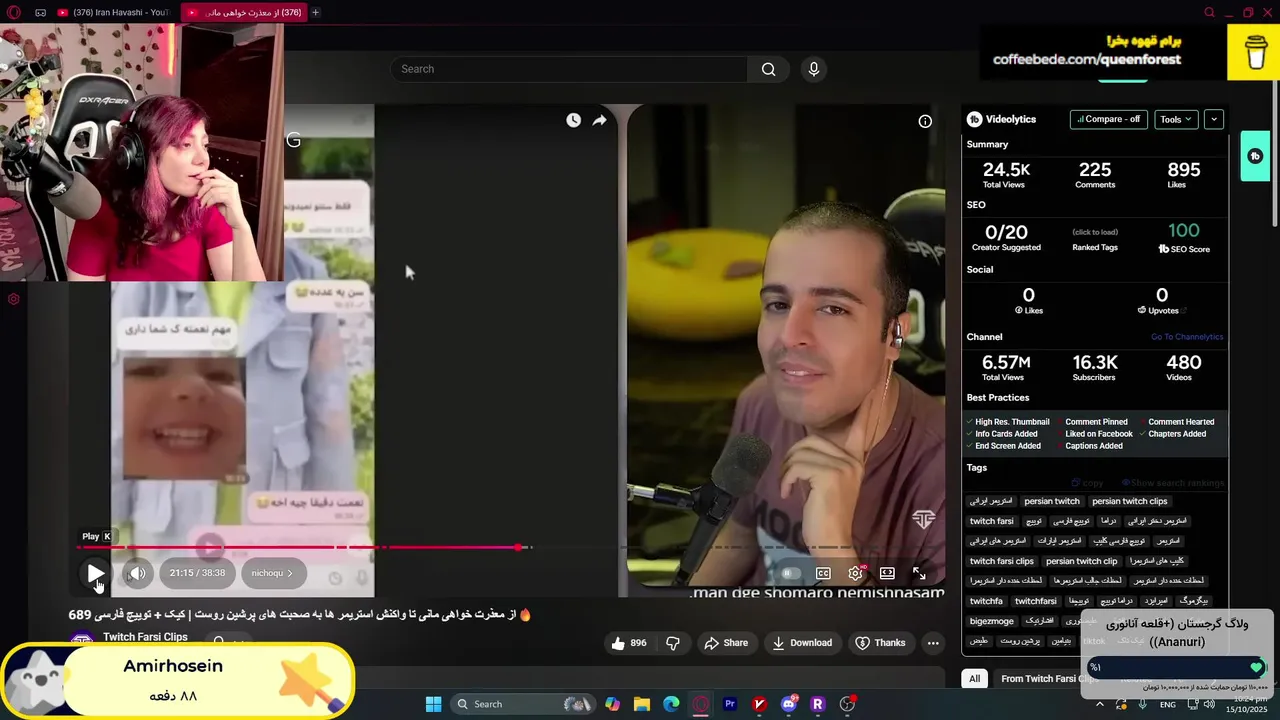1280x720 pixels.
Task: Like the video with 896 likes
Action: [x=628, y=643]
